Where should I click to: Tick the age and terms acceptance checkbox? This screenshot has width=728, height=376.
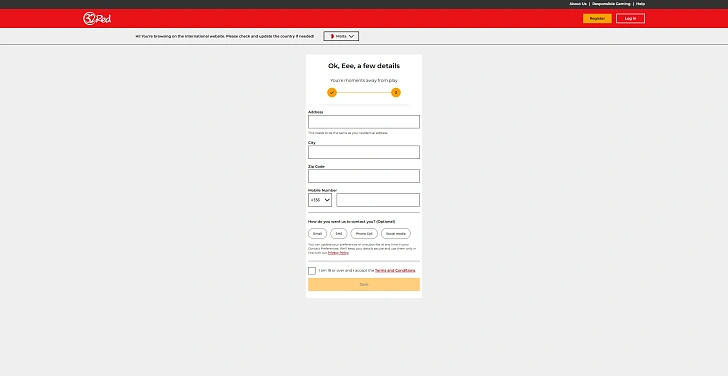click(x=312, y=271)
